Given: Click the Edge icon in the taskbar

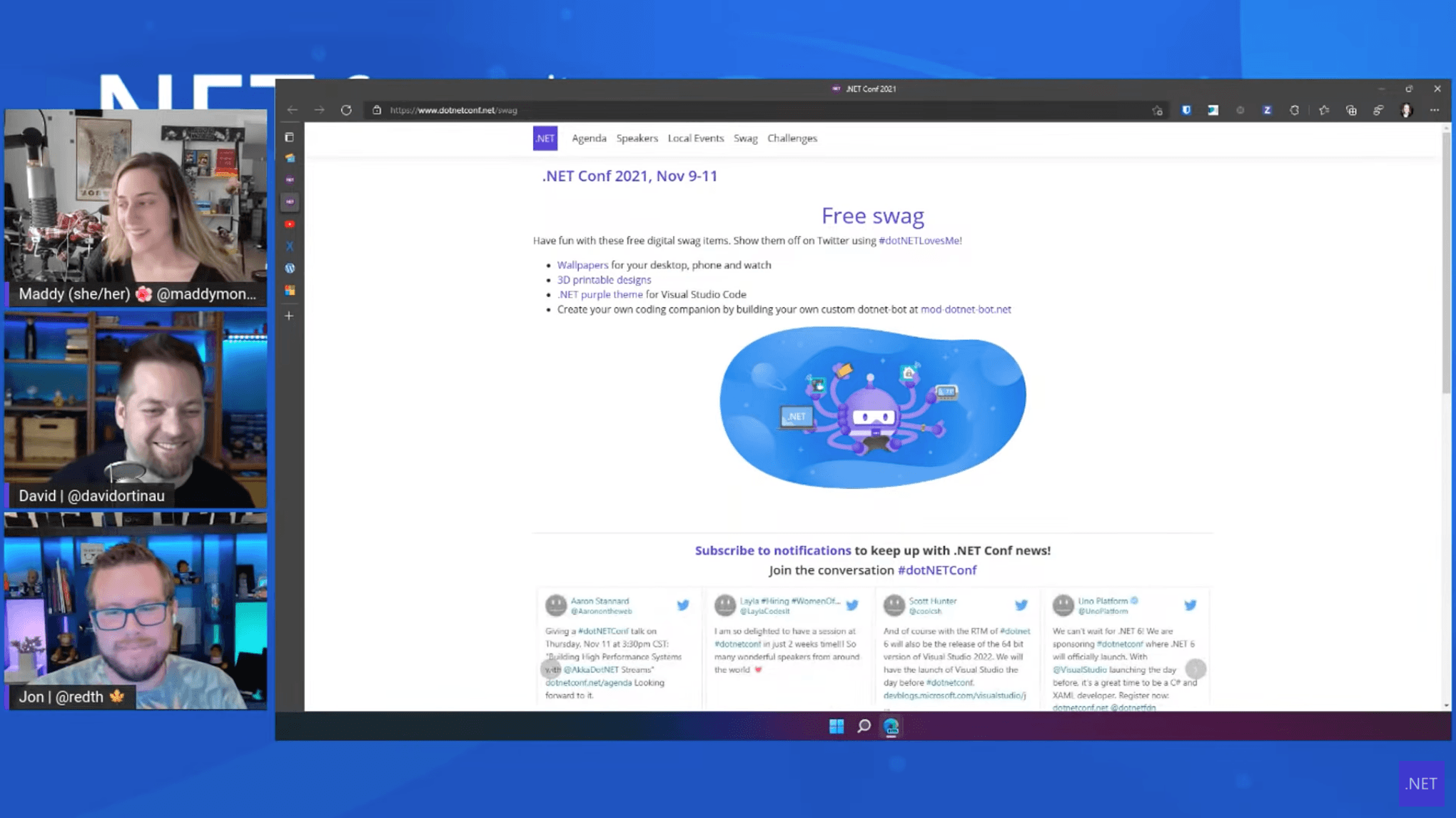Looking at the screenshot, I should [x=891, y=726].
